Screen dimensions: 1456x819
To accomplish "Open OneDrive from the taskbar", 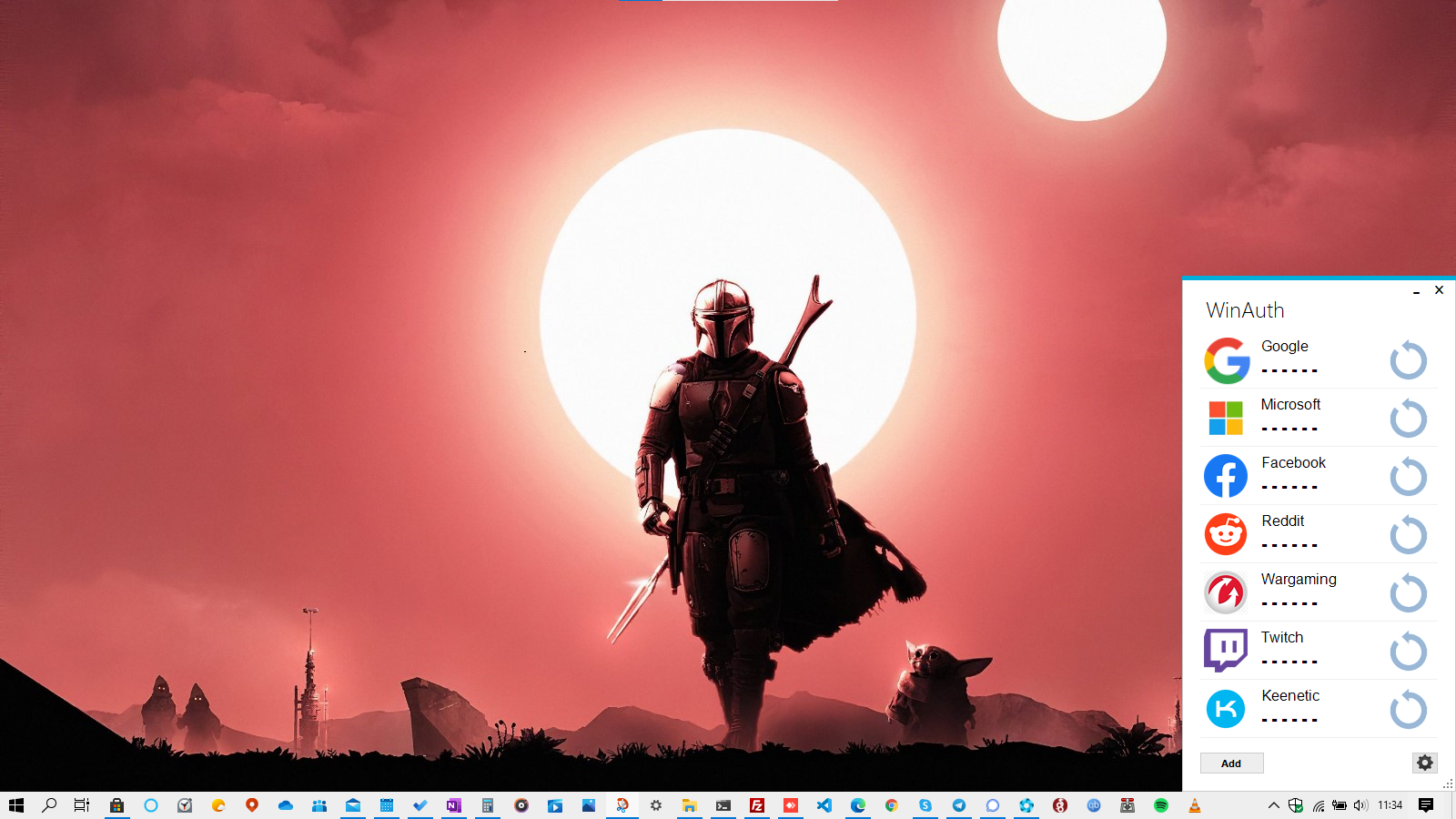I will click(286, 805).
